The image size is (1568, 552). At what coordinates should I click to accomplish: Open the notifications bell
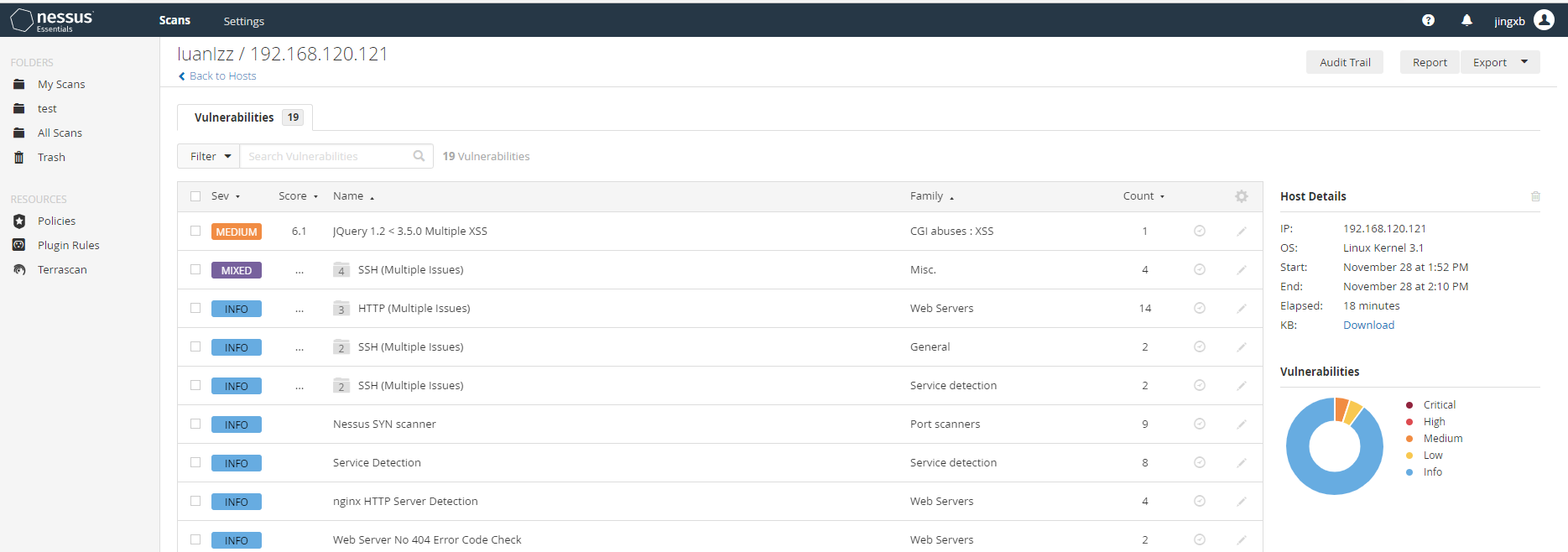[1466, 20]
